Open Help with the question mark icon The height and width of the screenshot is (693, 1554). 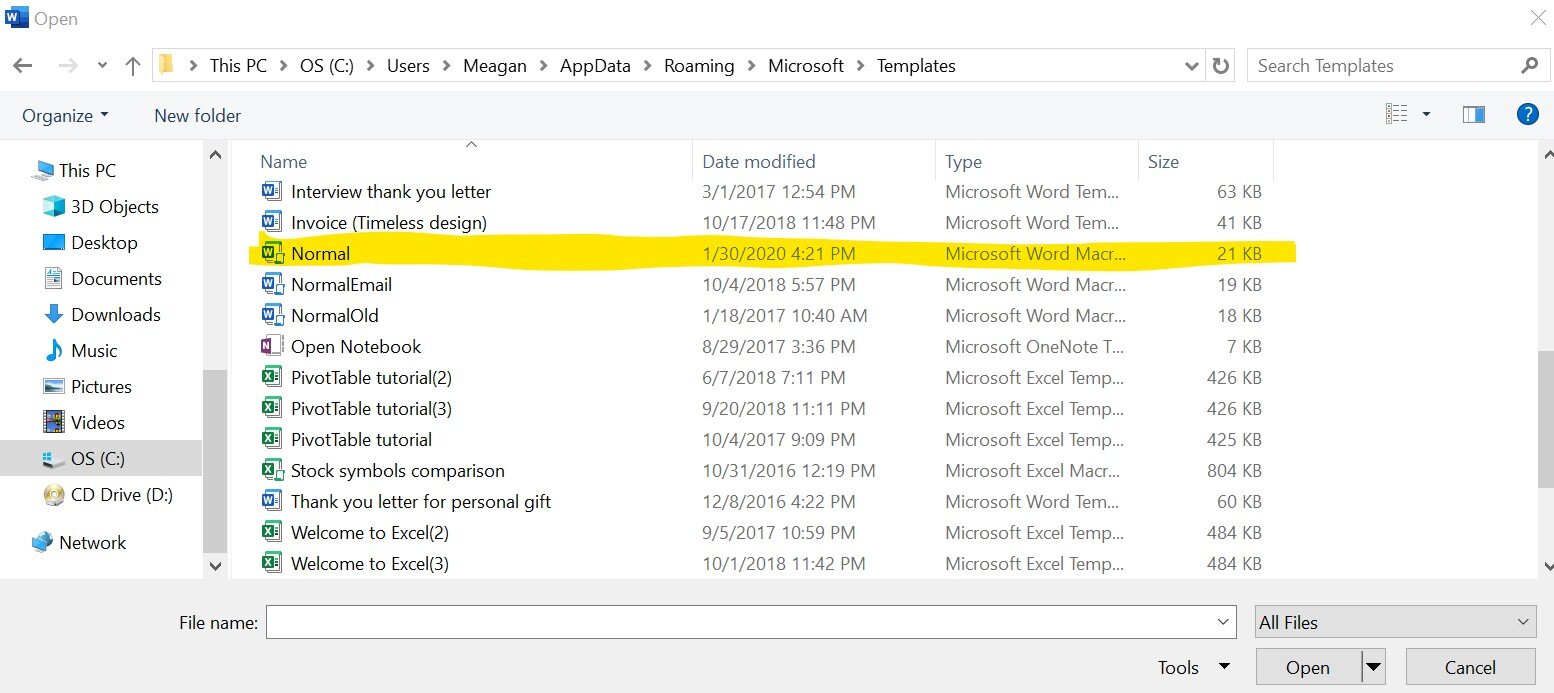tap(1527, 114)
